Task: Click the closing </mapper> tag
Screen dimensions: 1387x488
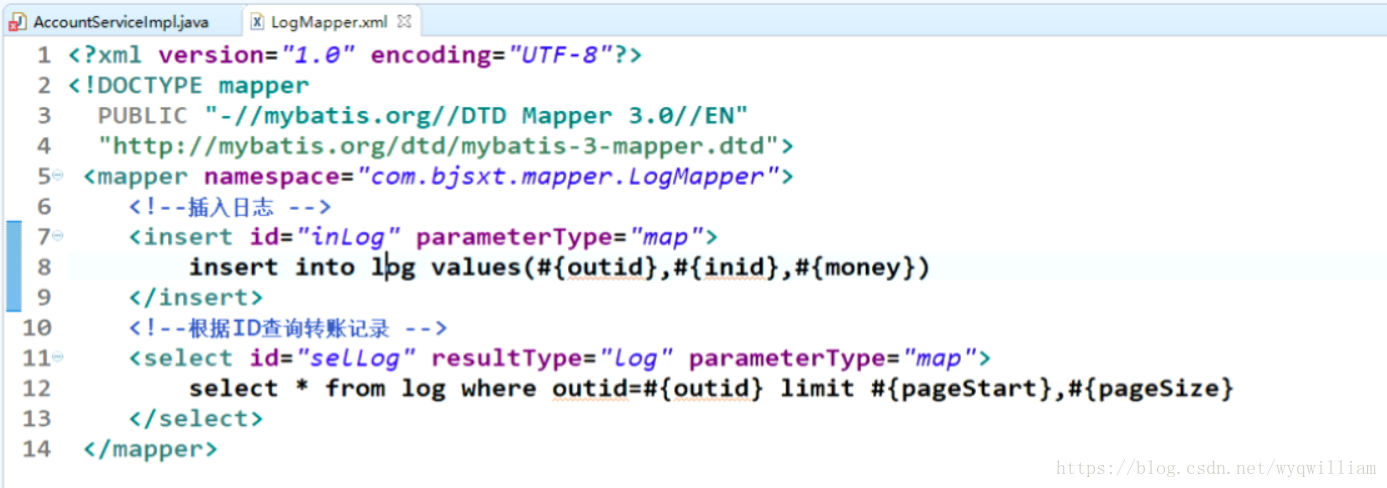Action: (150, 448)
